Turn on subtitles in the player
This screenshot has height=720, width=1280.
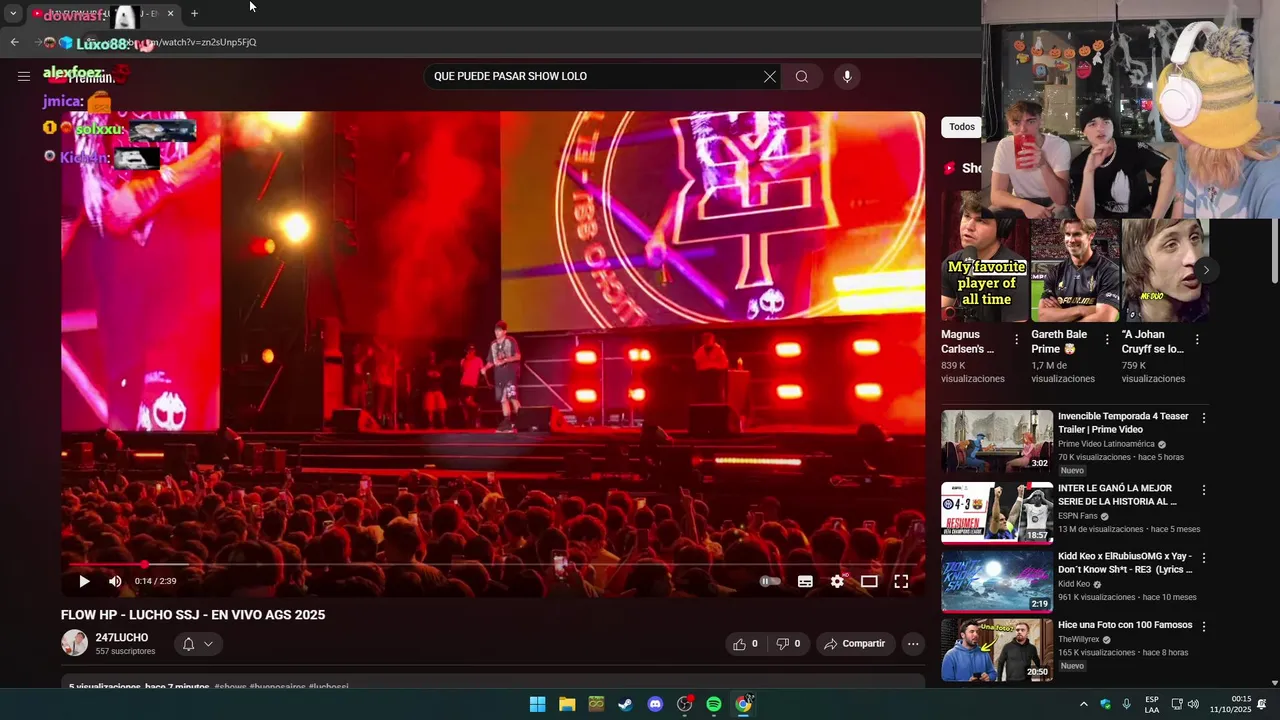[805, 581]
